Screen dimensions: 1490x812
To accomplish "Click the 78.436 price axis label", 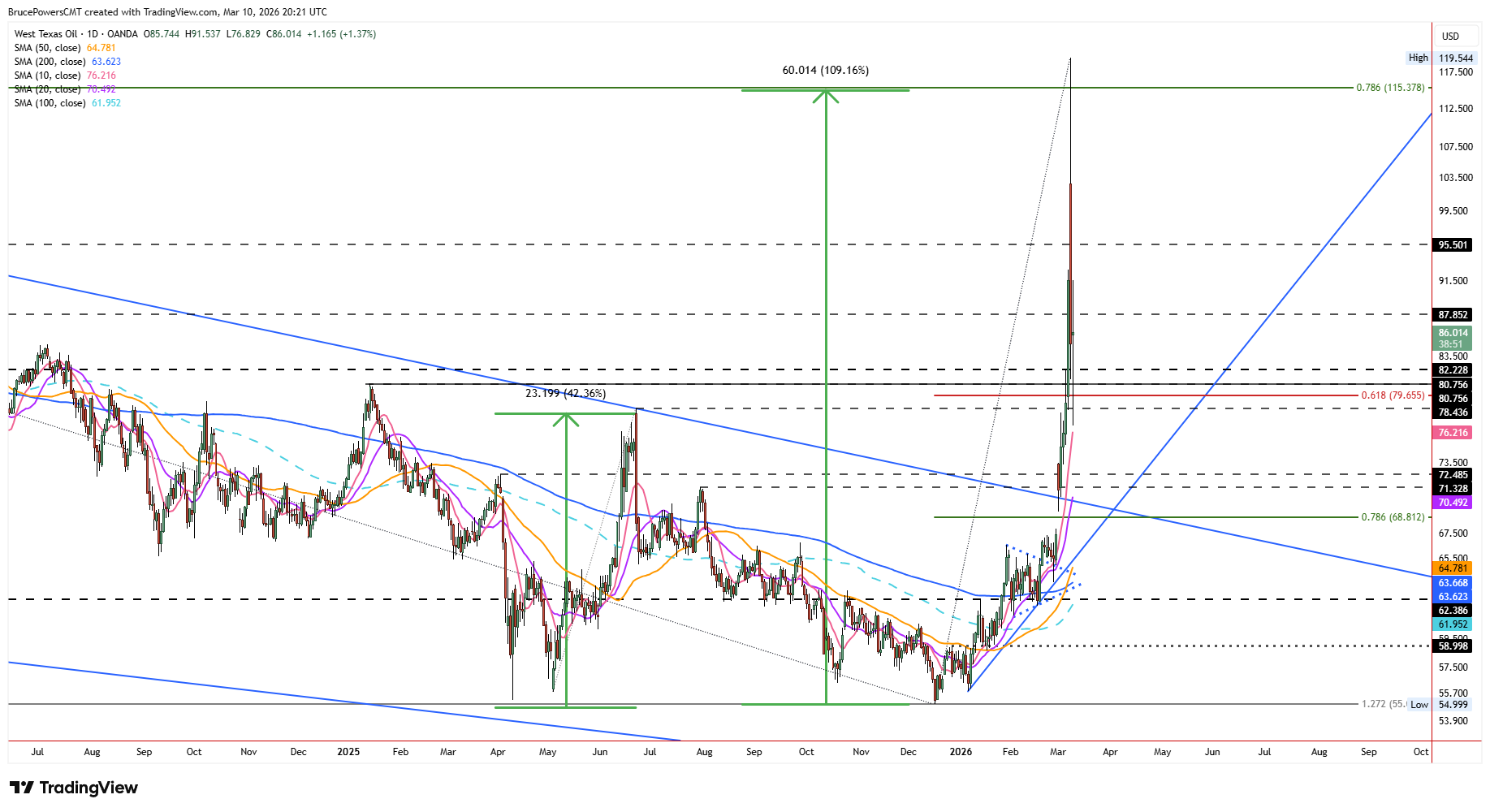I will pos(1453,412).
